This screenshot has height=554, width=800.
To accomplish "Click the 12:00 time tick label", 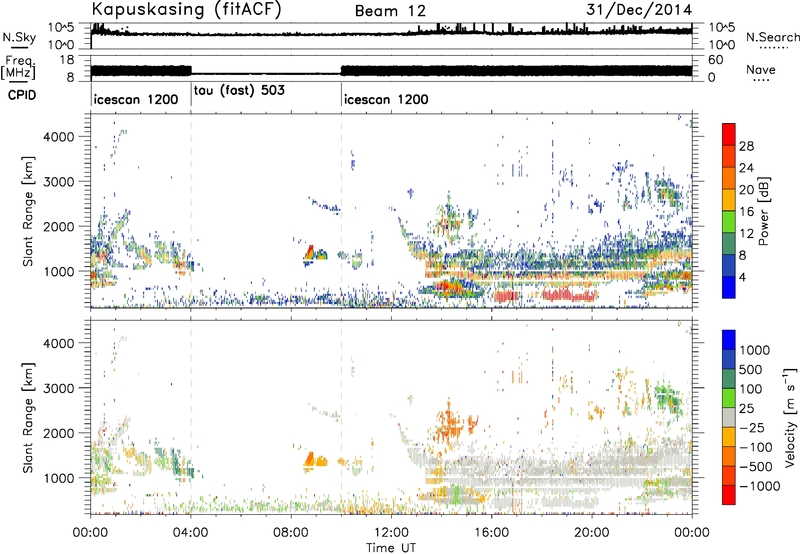I will click(x=391, y=533).
